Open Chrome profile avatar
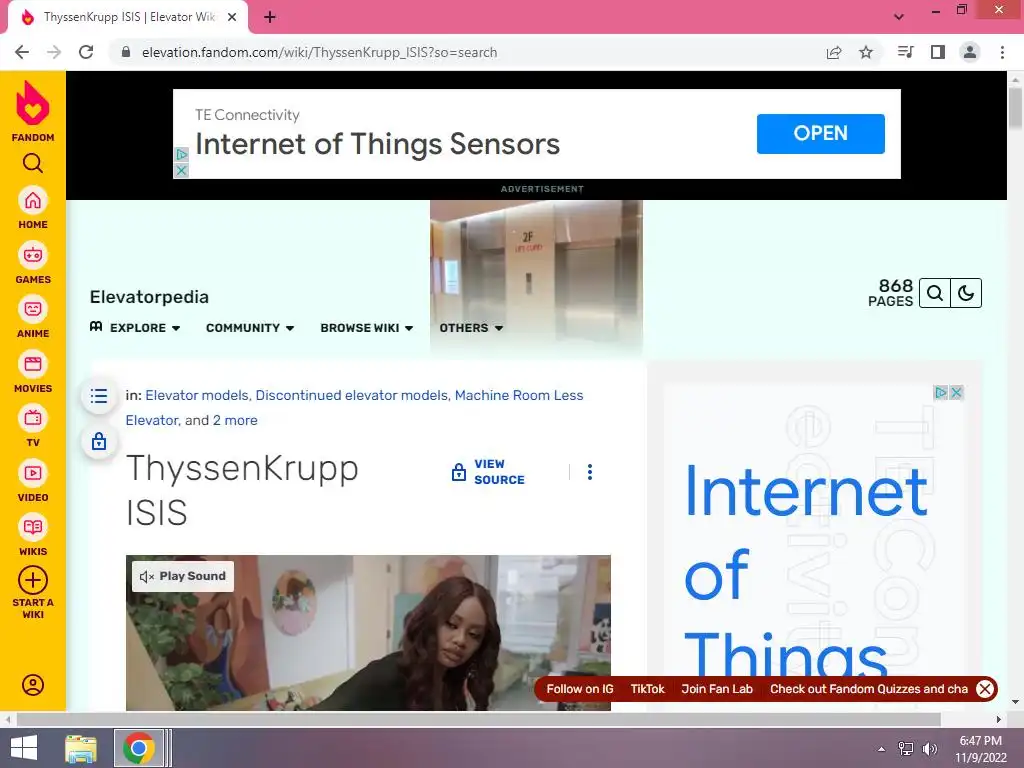1024x768 pixels. pyautogui.click(x=970, y=52)
